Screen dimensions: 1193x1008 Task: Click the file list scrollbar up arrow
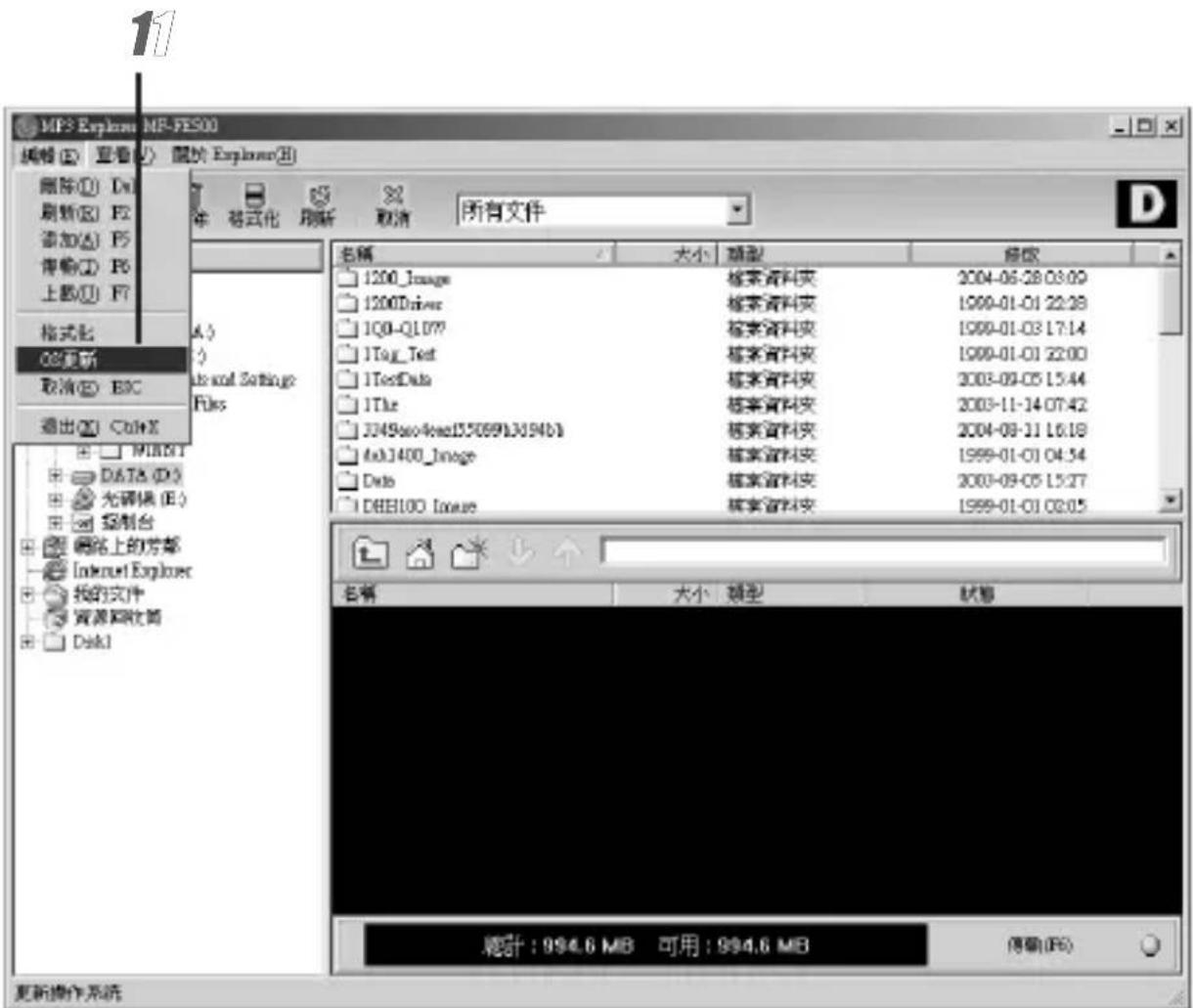(1171, 254)
